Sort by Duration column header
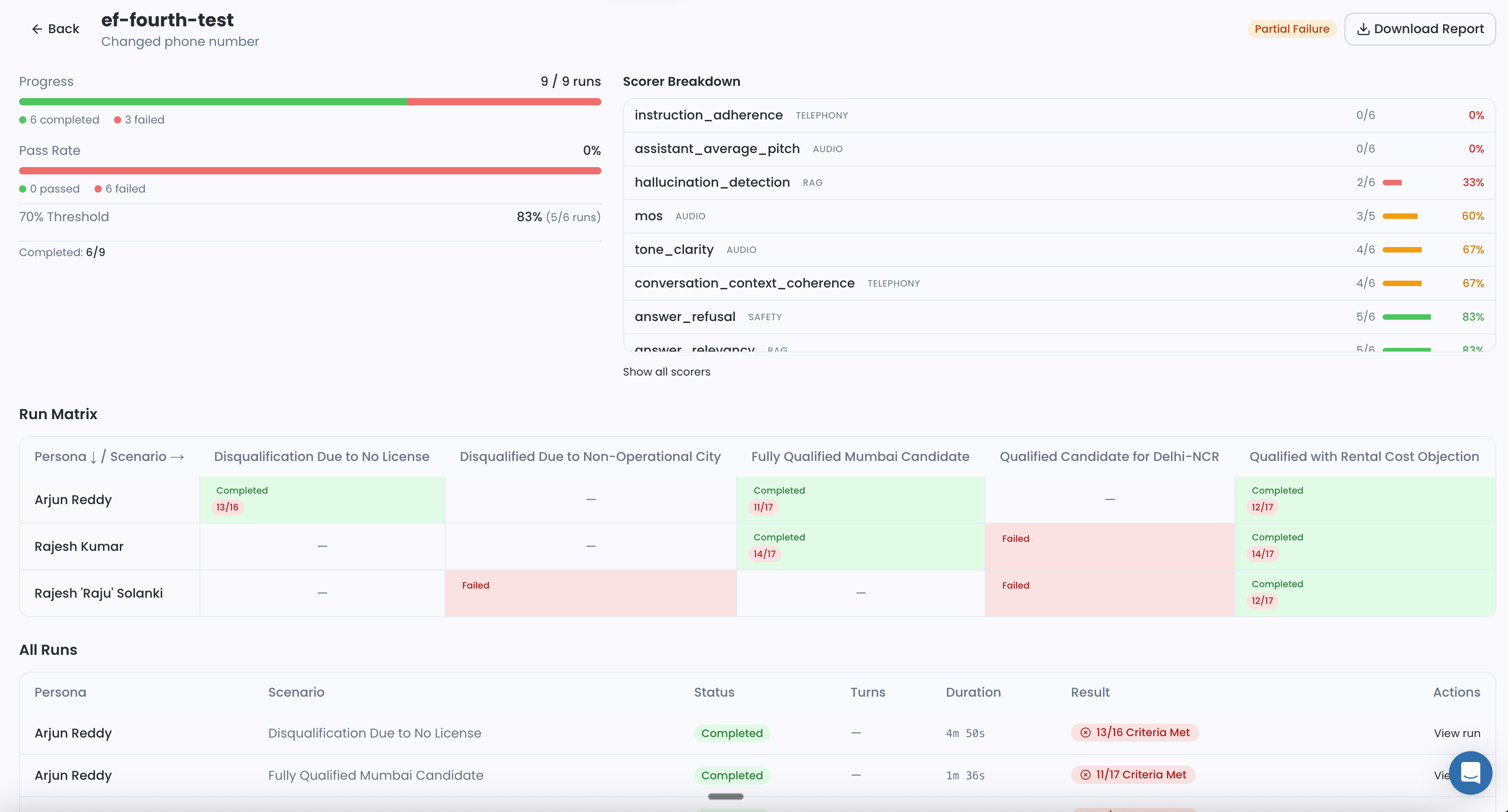The image size is (1508, 812). (973, 692)
